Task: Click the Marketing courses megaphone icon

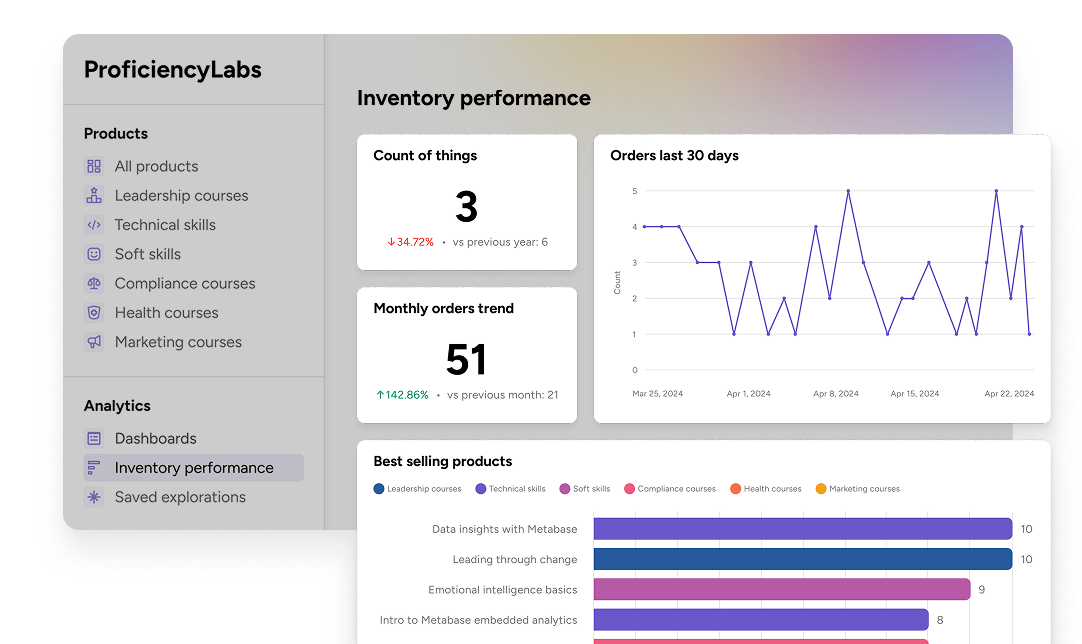Action: pyautogui.click(x=94, y=342)
